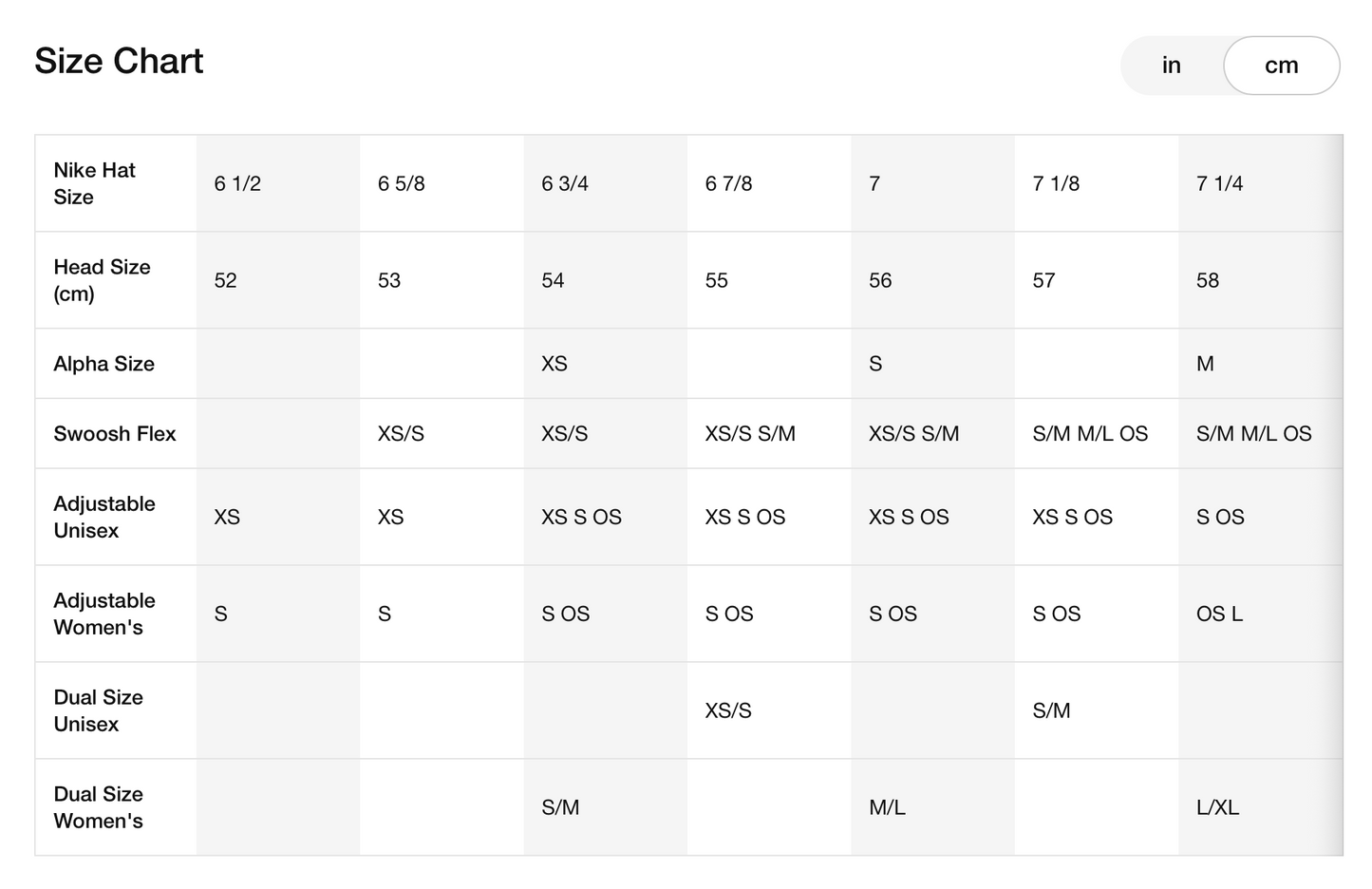Click the Head Size (cm) row header
Viewport: 1372px width, 889px height.
102,280
